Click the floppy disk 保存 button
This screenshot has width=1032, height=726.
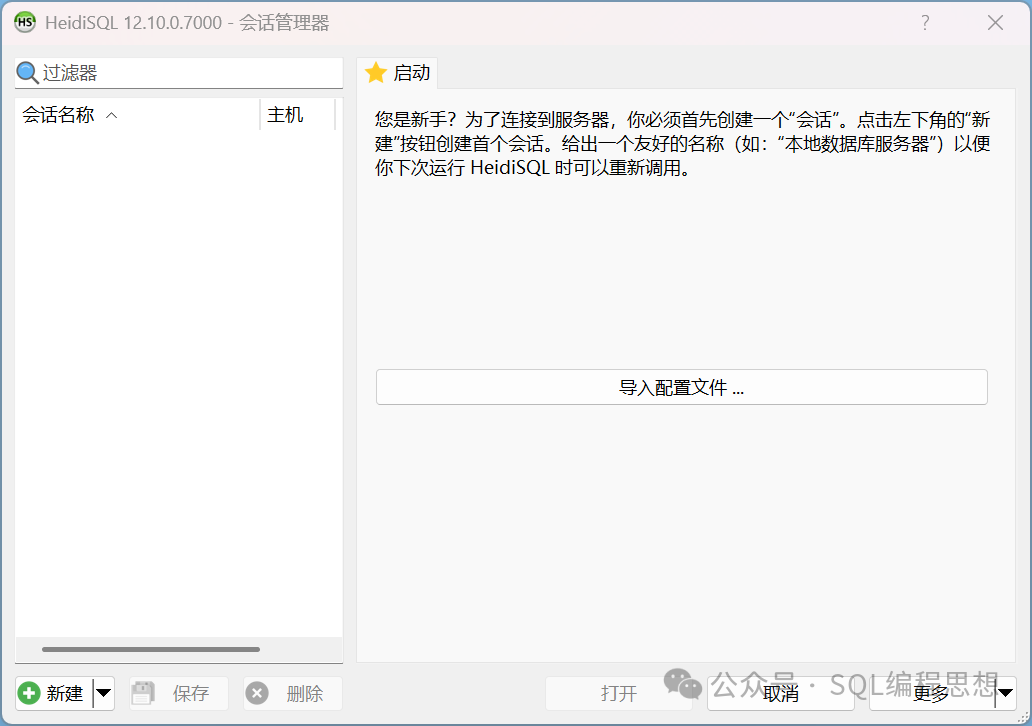(179, 693)
